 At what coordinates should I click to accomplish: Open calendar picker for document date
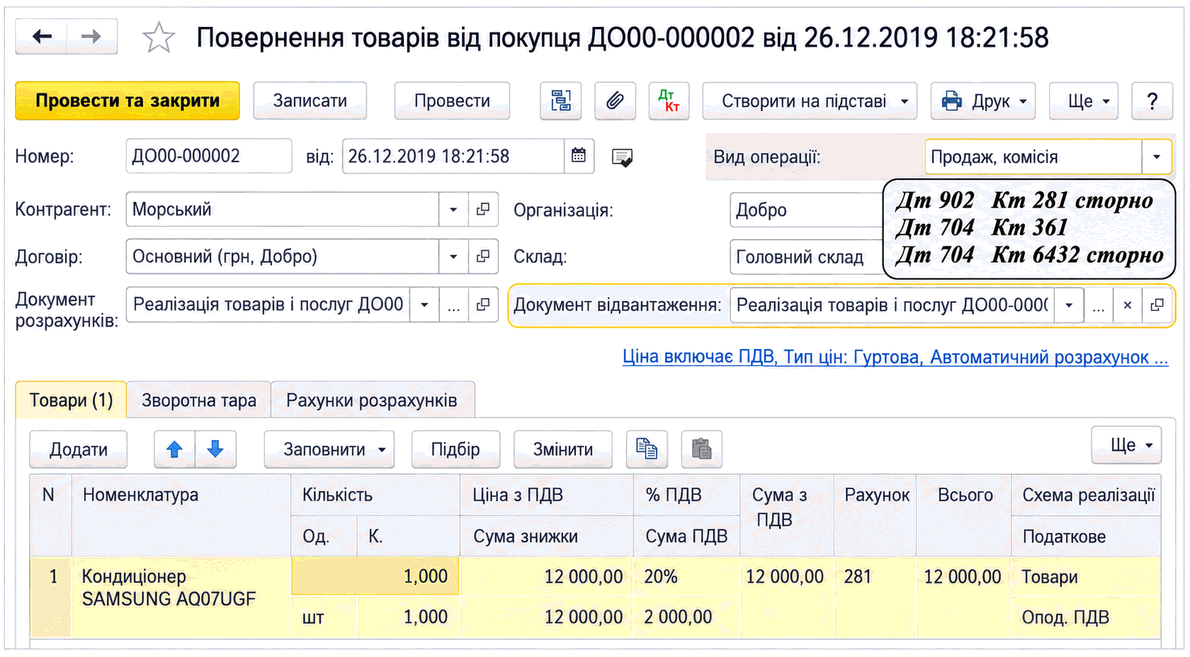[578, 156]
